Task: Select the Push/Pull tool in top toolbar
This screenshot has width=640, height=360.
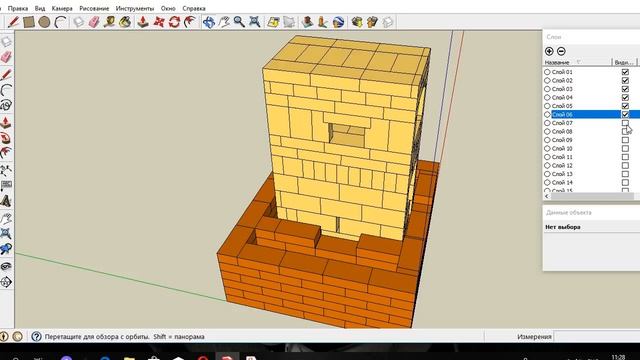Action: (x=143, y=22)
